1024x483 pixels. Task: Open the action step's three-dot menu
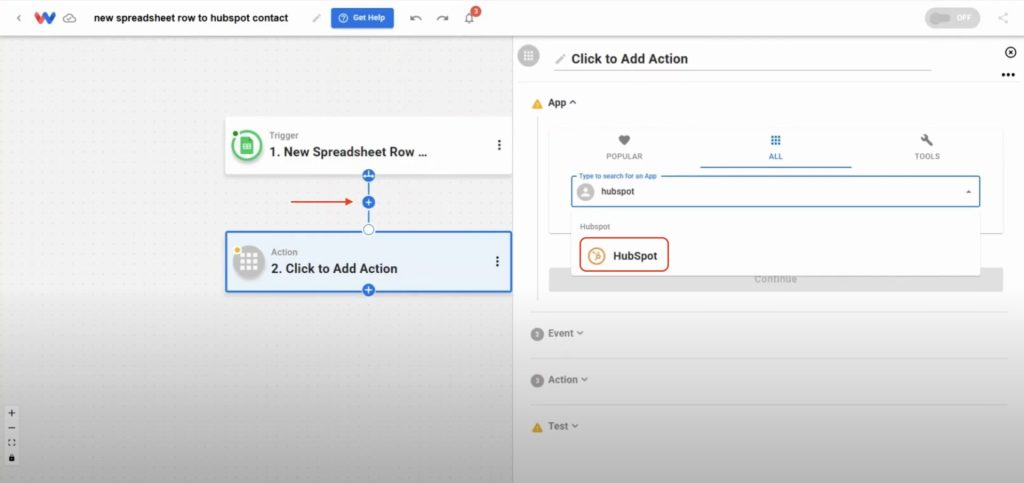(497, 262)
